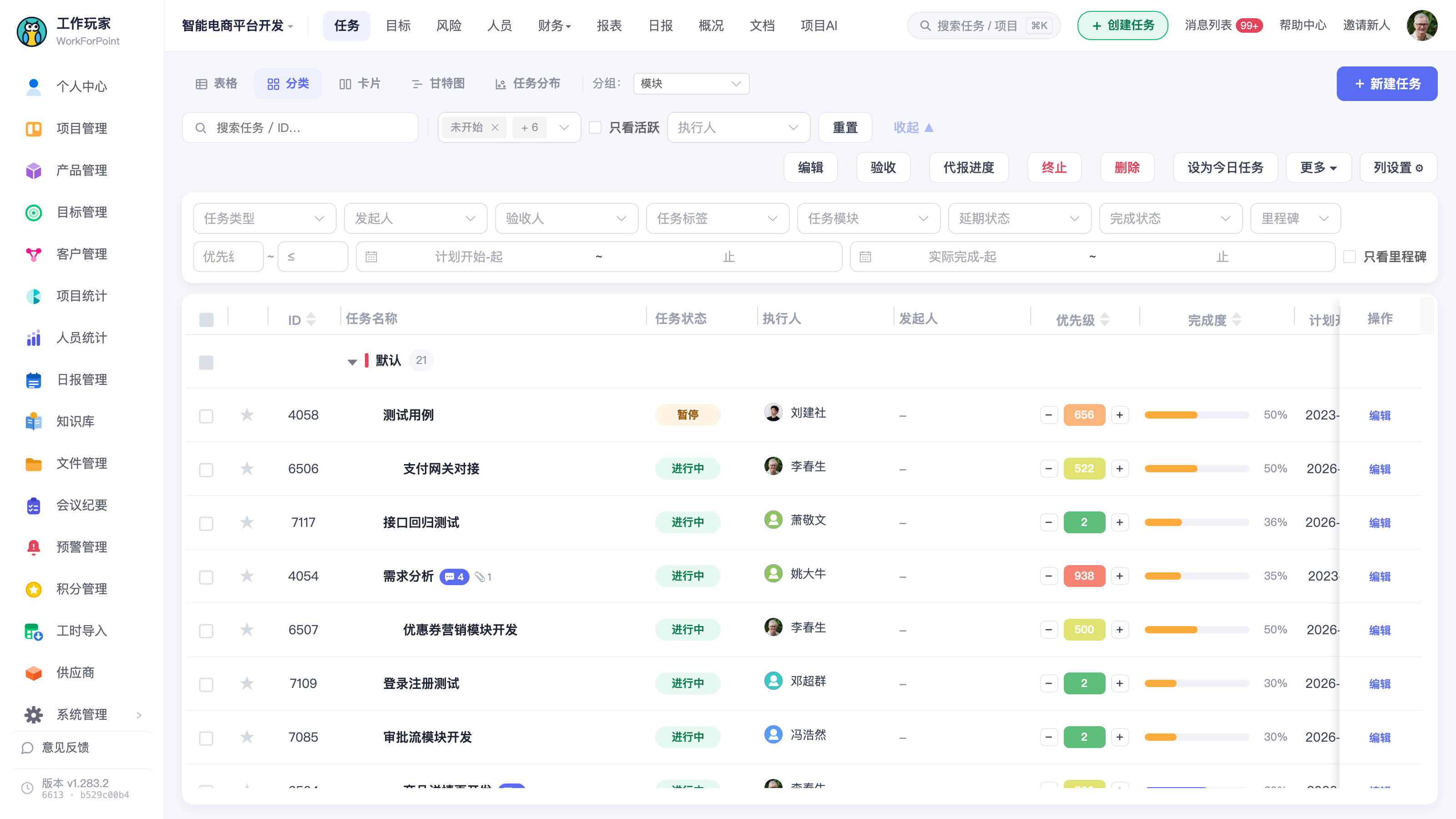
Task: Star the 需求分析 task
Action: click(247, 576)
